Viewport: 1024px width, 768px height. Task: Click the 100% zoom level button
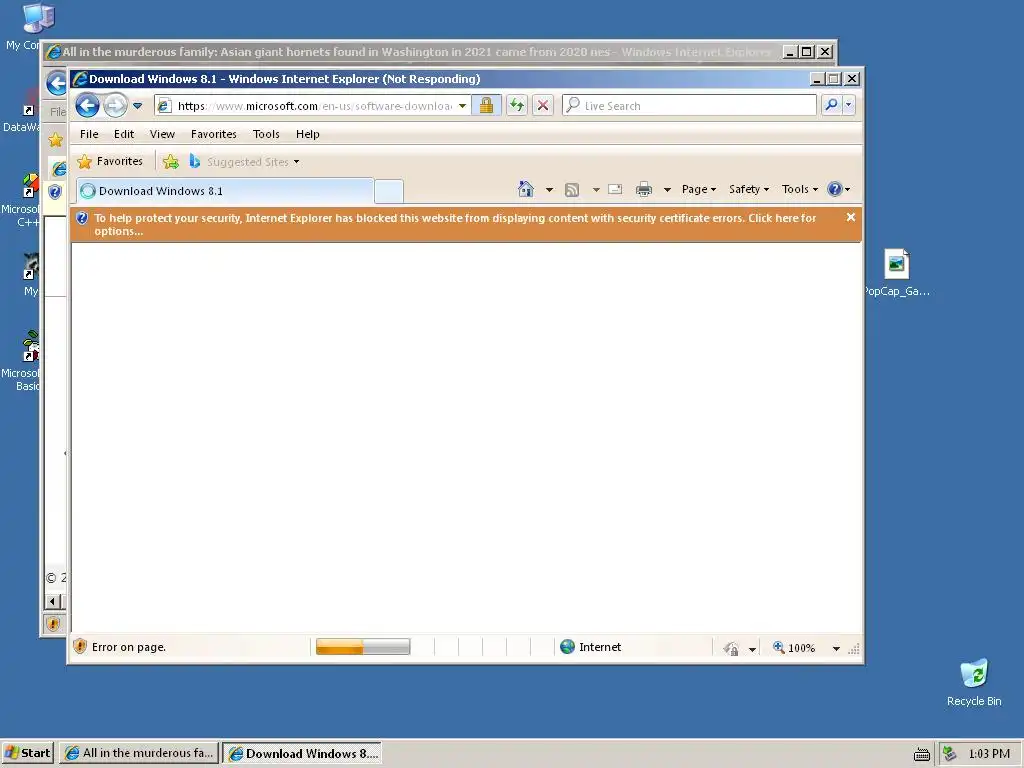tap(794, 647)
